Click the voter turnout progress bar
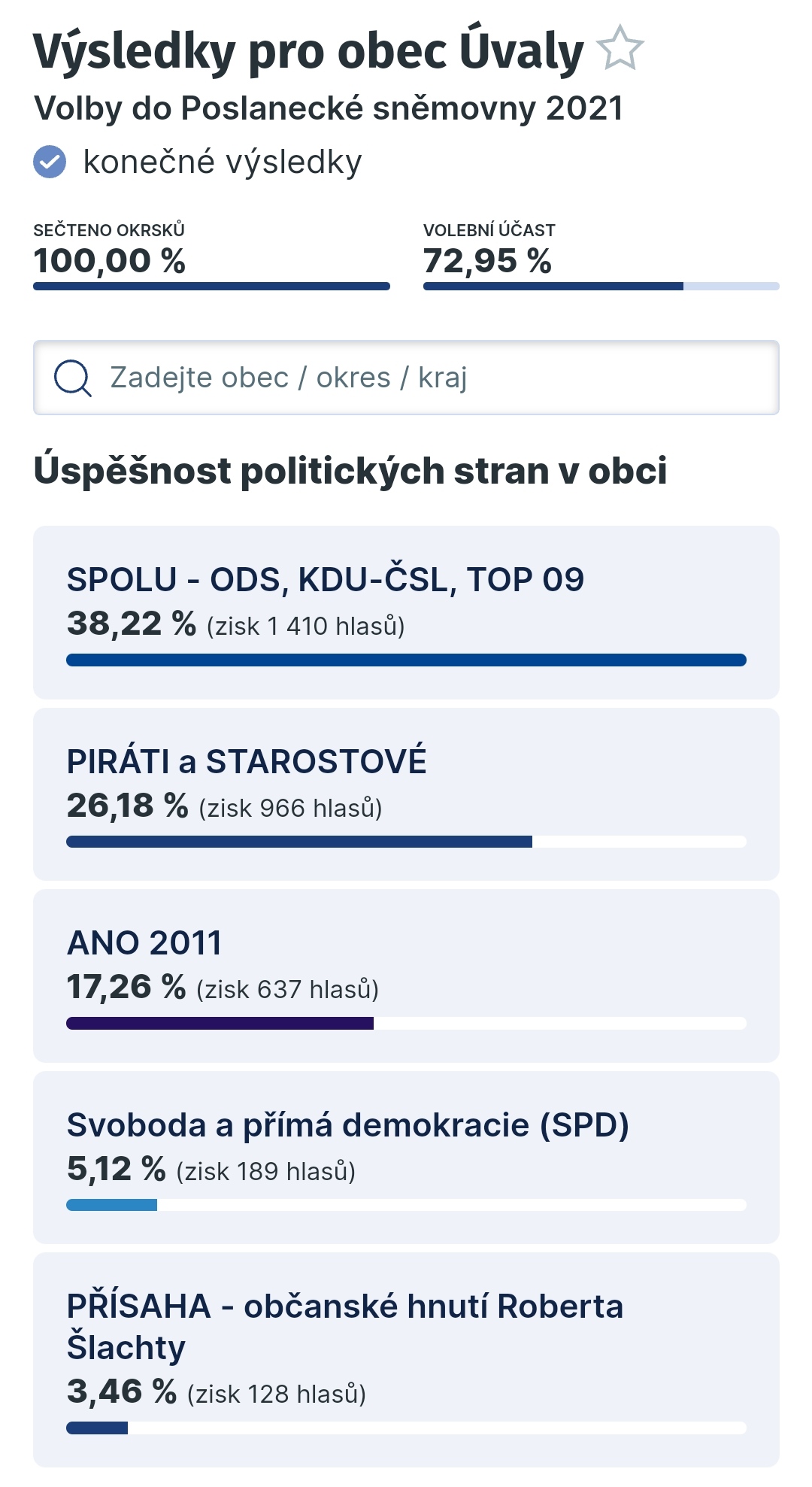The height and width of the screenshot is (1487, 812). click(601, 286)
